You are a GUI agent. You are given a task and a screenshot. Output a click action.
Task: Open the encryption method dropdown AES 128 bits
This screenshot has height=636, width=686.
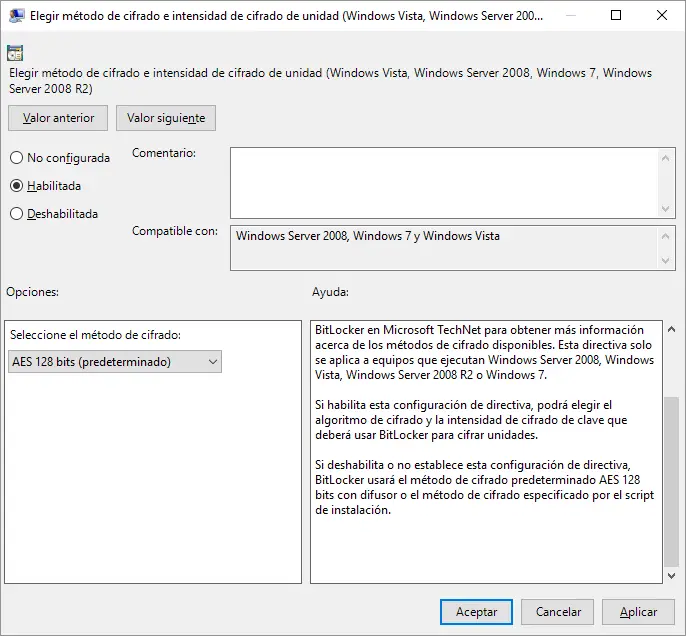point(115,362)
